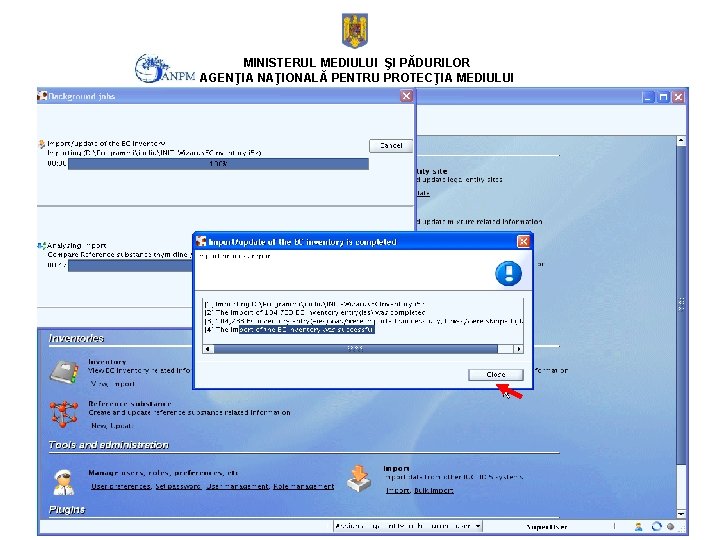Click the refresh circle icon in status bar

point(656,526)
